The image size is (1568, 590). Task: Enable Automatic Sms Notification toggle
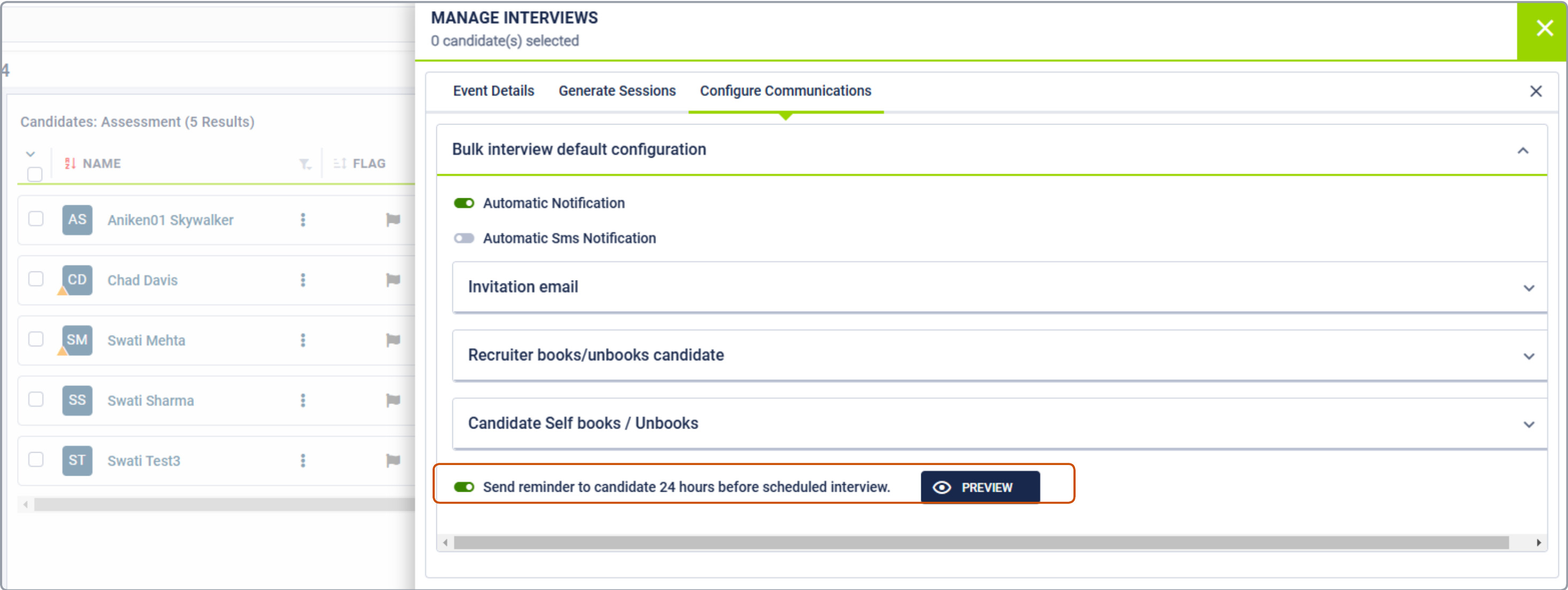pos(464,238)
